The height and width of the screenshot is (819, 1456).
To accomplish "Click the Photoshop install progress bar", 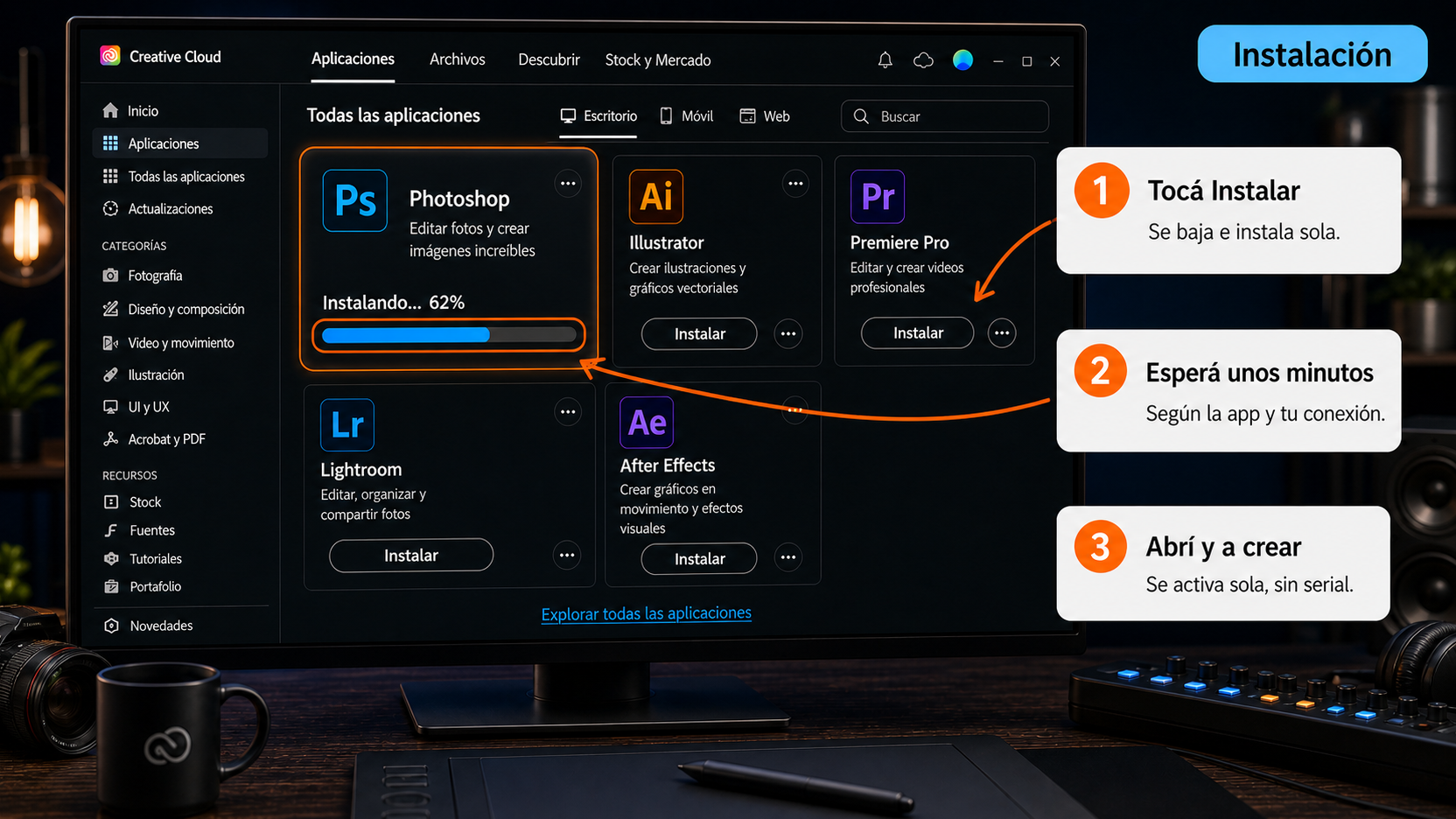I will point(449,335).
